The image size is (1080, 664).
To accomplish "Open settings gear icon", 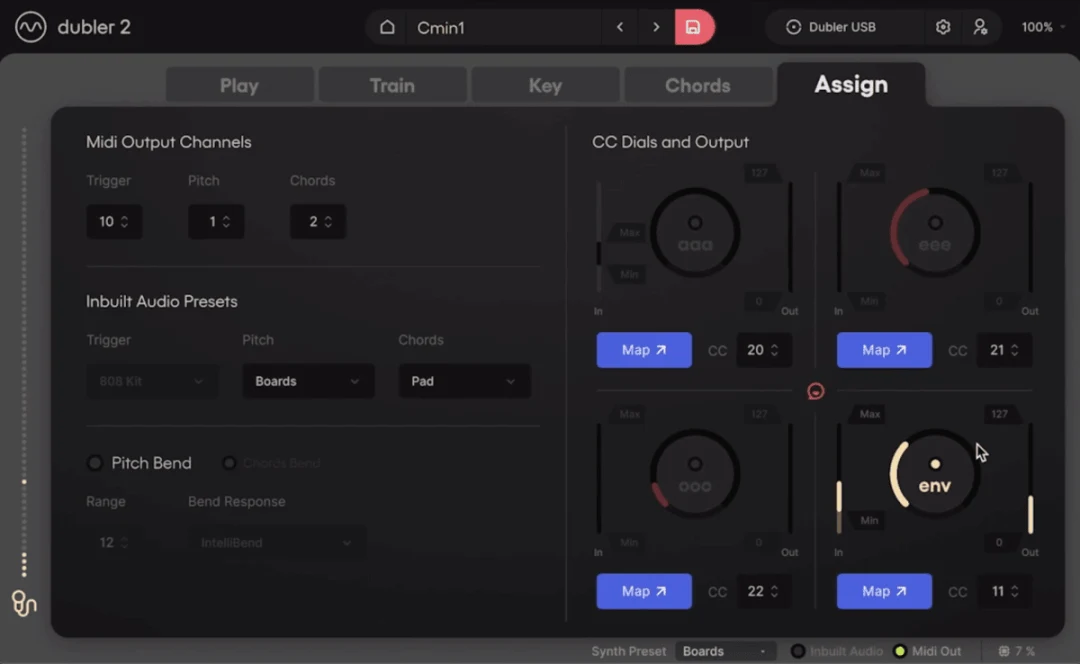I will [943, 27].
